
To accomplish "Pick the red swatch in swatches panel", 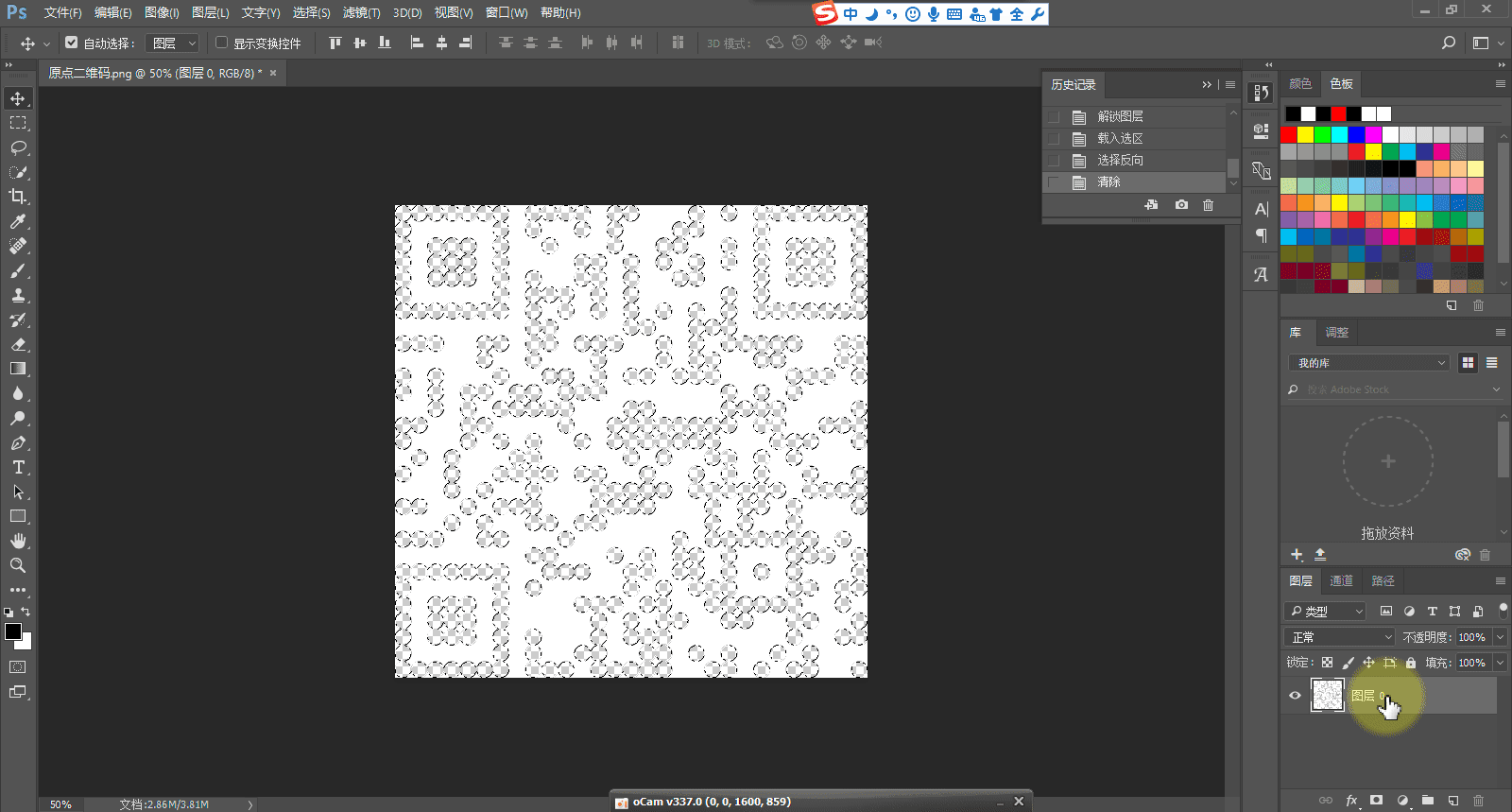I will (x=1289, y=134).
